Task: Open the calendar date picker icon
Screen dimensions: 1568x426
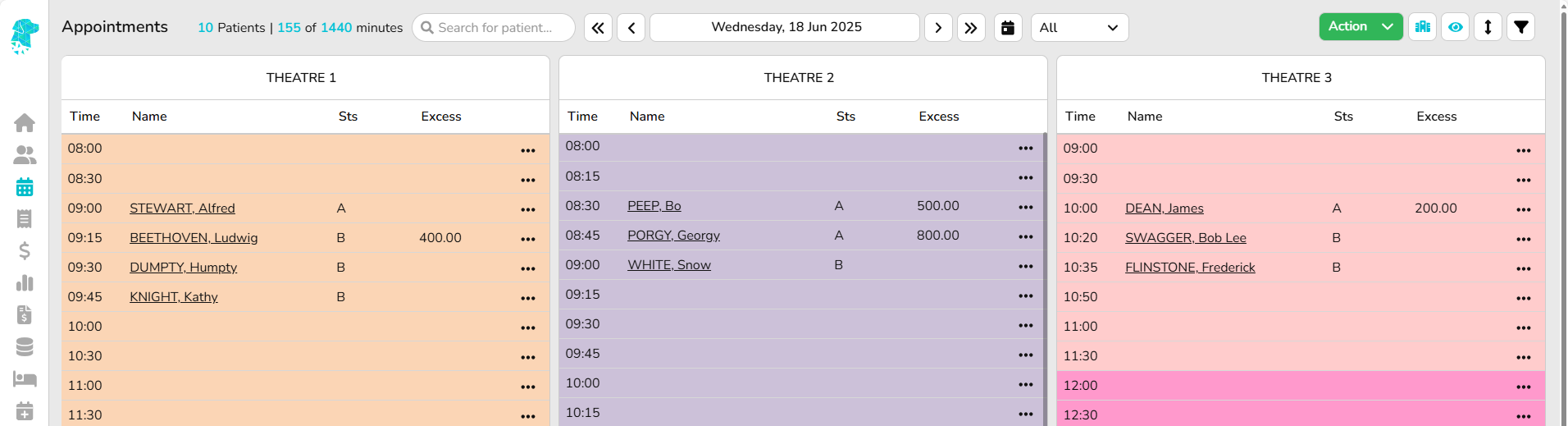Action: (1008, 28)
